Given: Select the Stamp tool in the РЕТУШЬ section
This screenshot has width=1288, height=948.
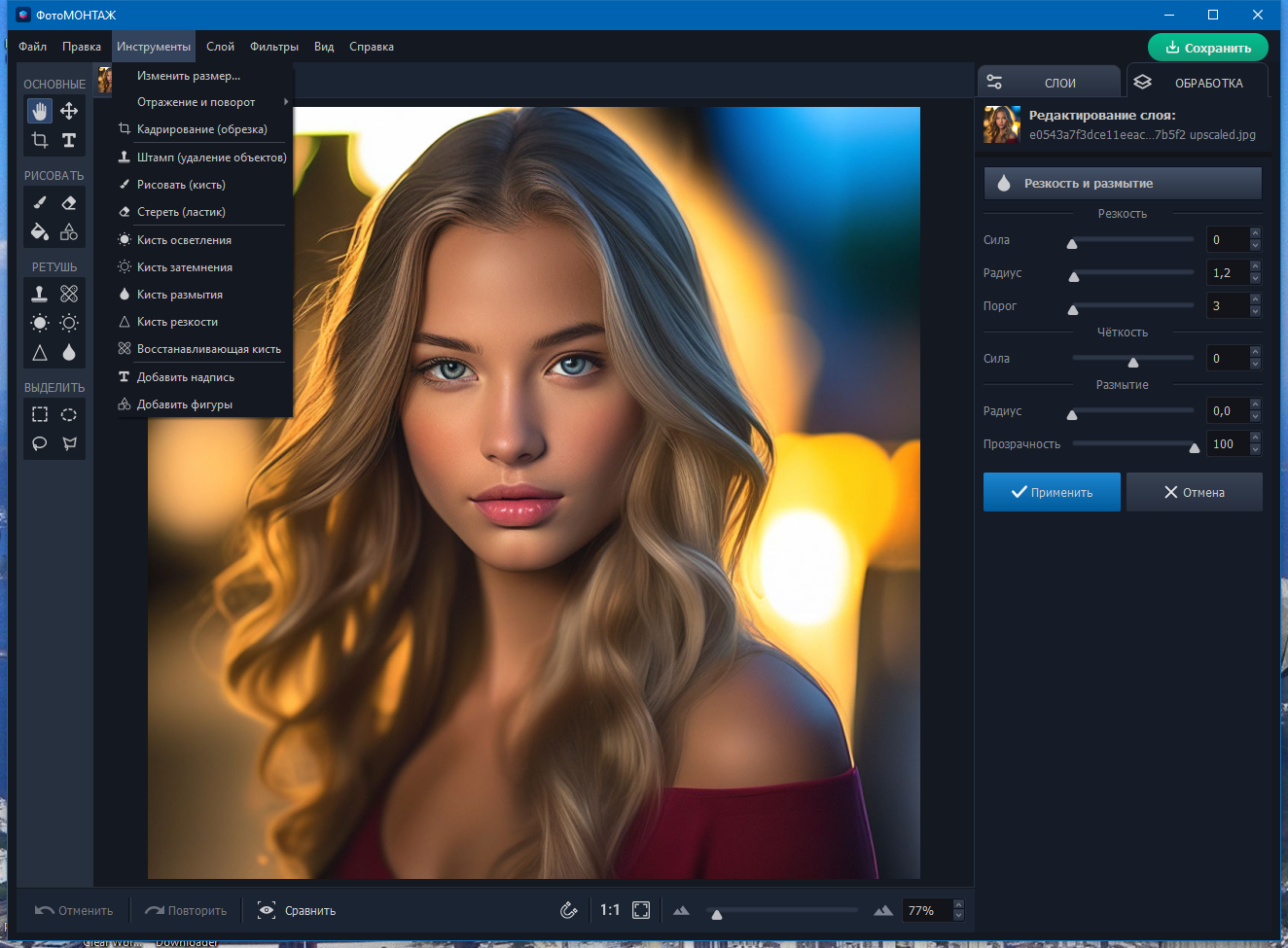Looking at the screenshot, I should (40, 294).
